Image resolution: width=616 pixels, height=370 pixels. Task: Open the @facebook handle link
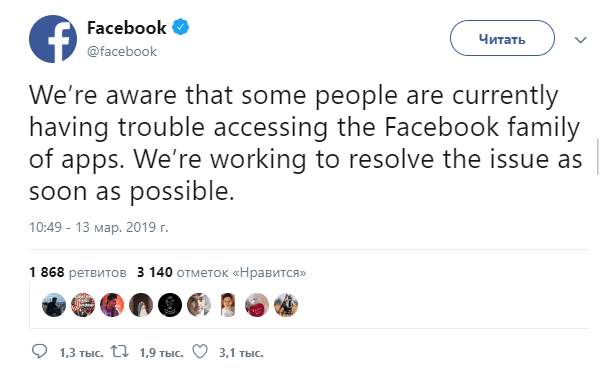pyautogui.click(x=122, y=51)
